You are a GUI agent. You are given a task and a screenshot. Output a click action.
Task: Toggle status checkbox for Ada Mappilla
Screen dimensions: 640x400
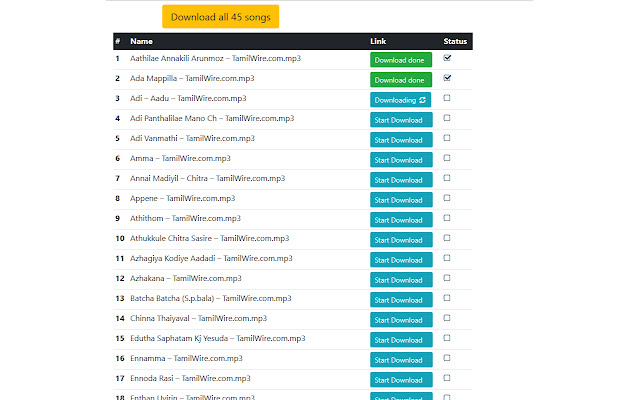coord(447,78)
